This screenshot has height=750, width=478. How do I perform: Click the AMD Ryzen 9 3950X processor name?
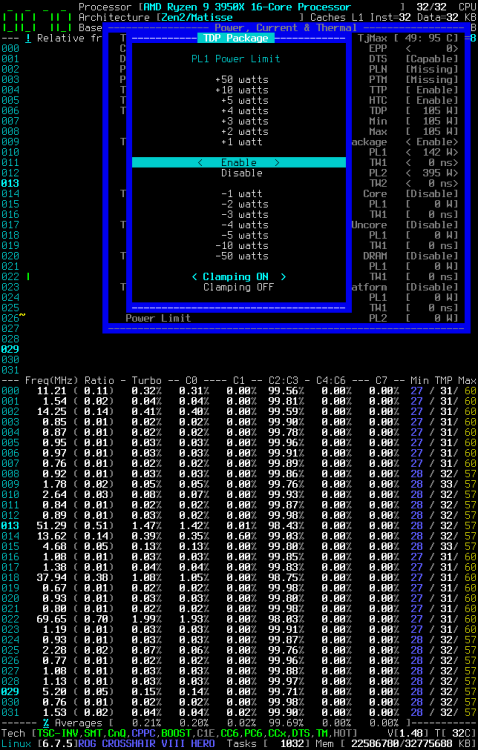pos(248,7)
